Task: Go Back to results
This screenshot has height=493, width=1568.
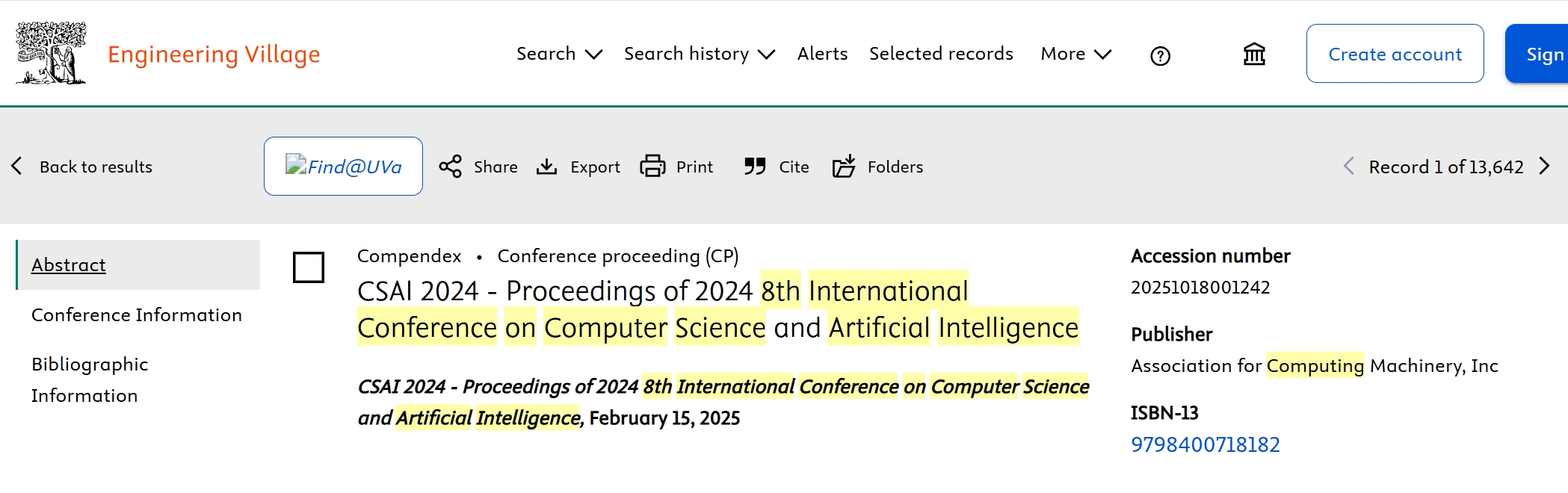Action: click(x=81, y=167)
